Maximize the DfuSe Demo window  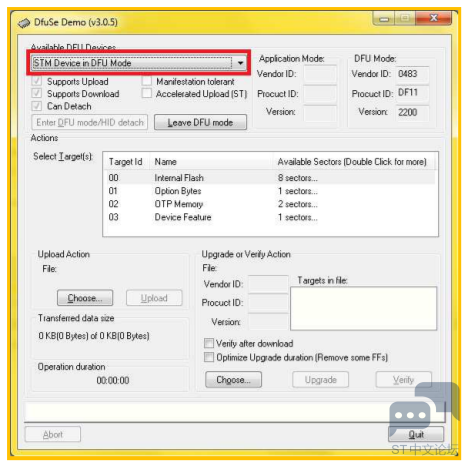405,18
